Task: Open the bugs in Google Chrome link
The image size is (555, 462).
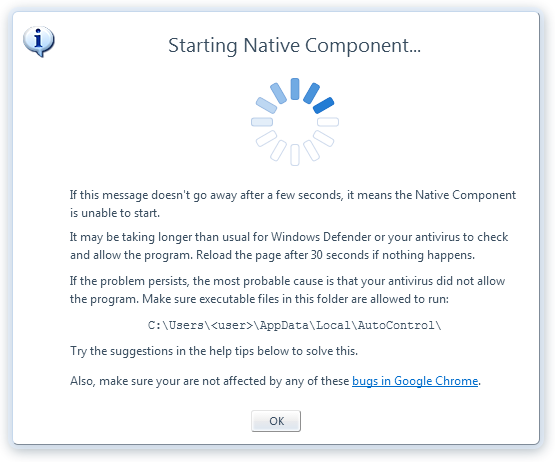Action: point(415,381)
